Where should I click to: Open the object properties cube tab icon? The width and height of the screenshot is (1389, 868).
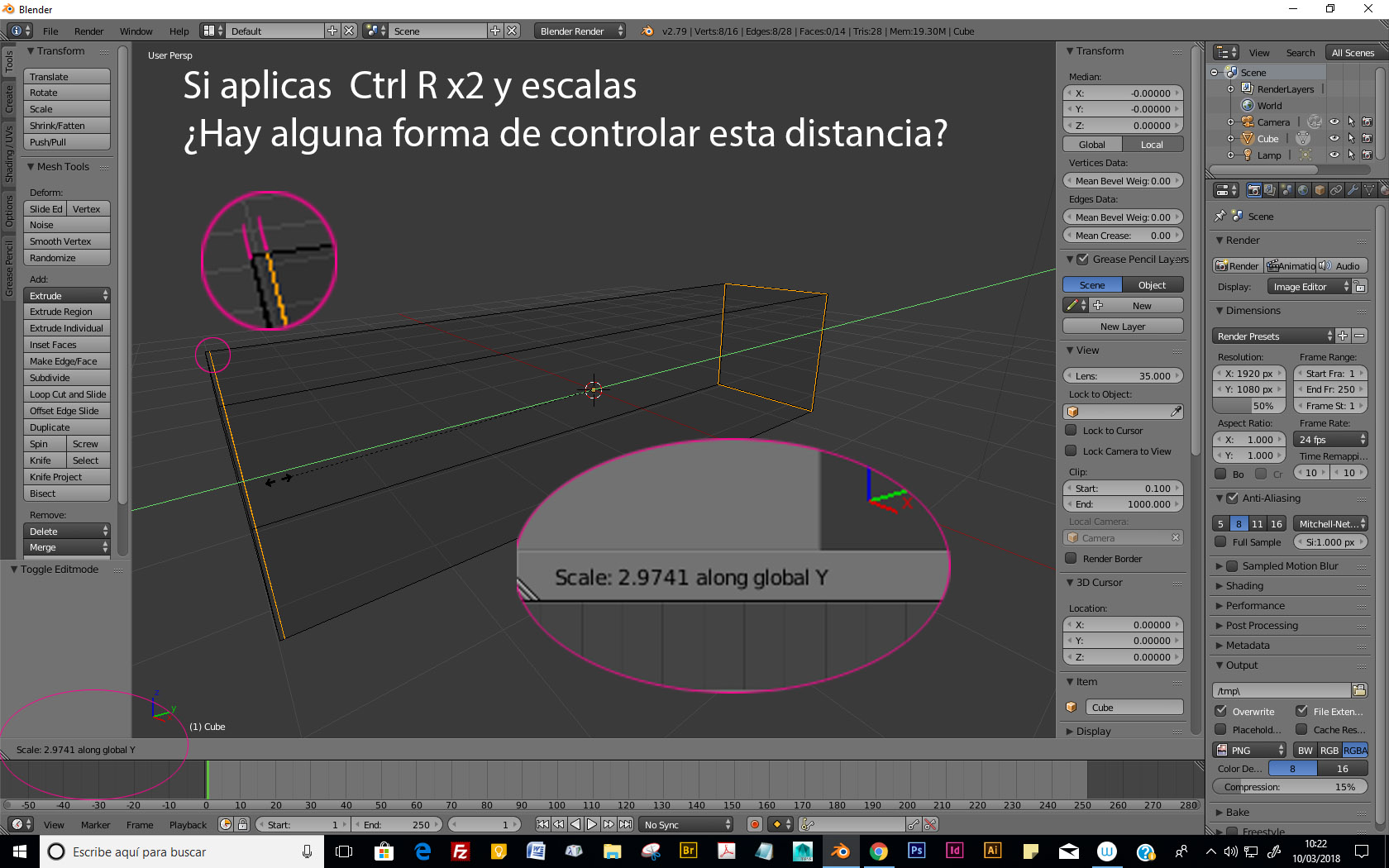pyautogui.click(x=1320, y=190)
